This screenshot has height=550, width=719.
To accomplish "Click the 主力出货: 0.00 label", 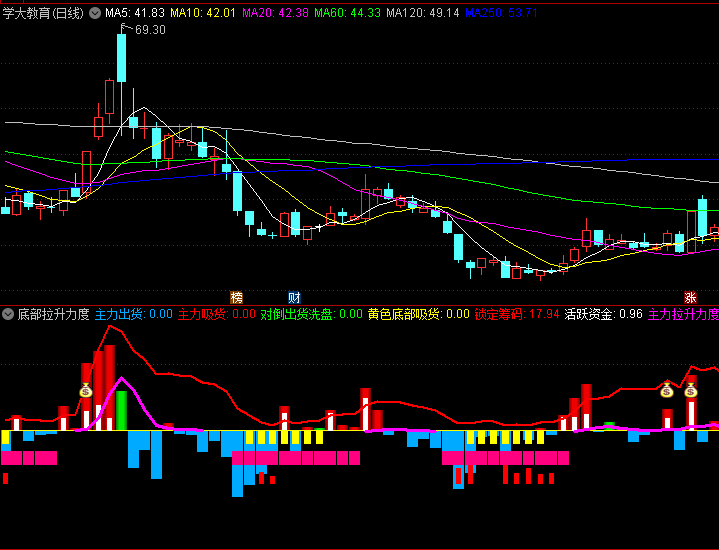I will [x=133, y=314].
